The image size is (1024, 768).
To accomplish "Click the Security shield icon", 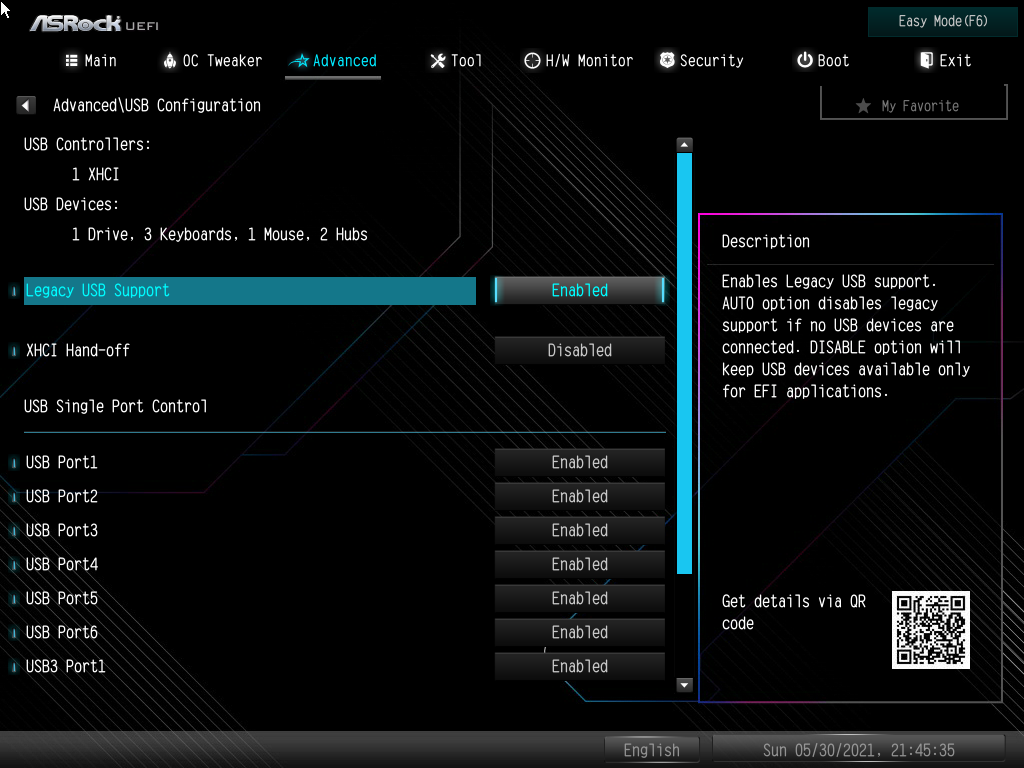I will pos(667,60).
